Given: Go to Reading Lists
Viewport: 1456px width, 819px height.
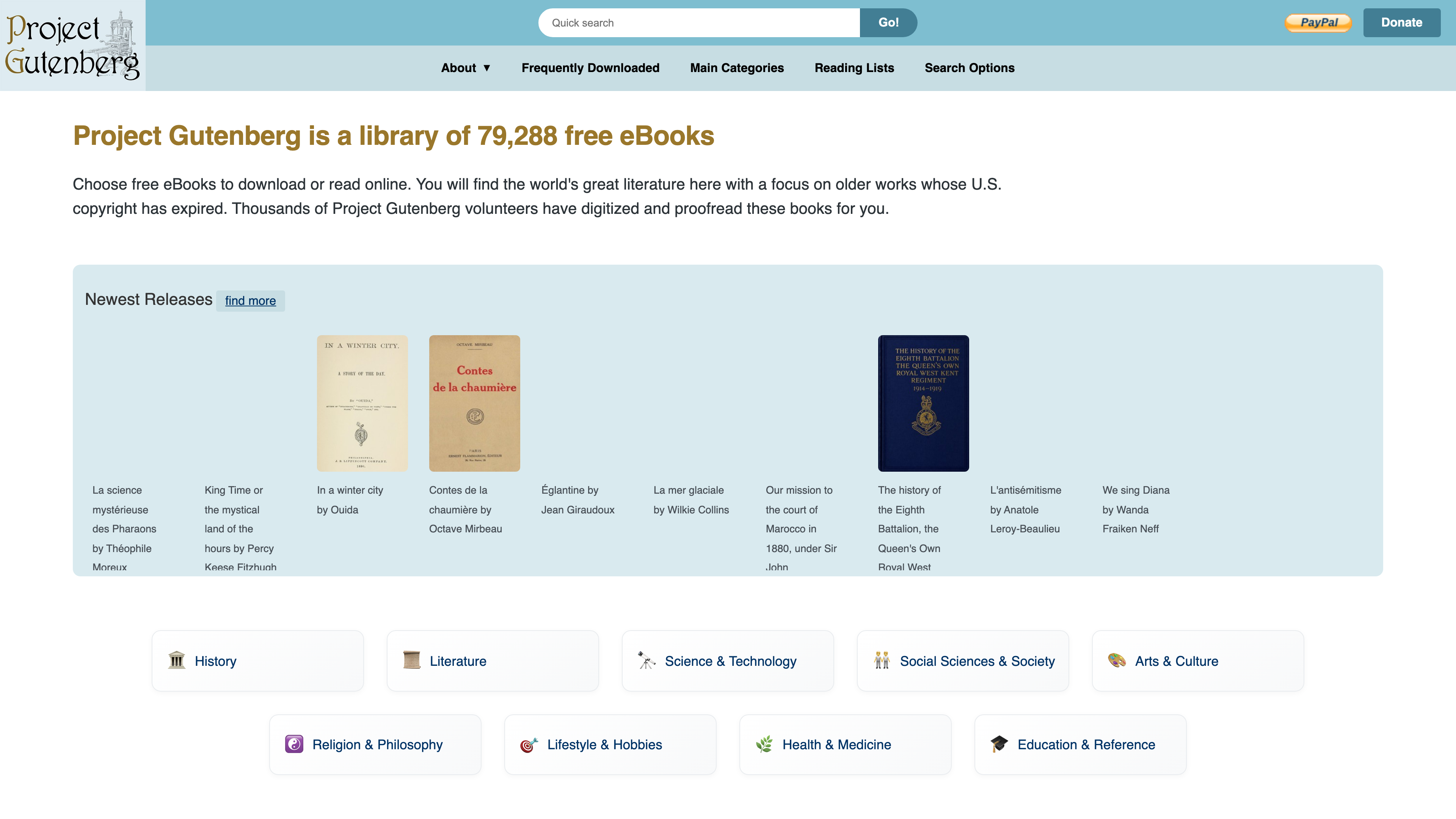Looking at the screenshot, I should (x=854, y=68).
